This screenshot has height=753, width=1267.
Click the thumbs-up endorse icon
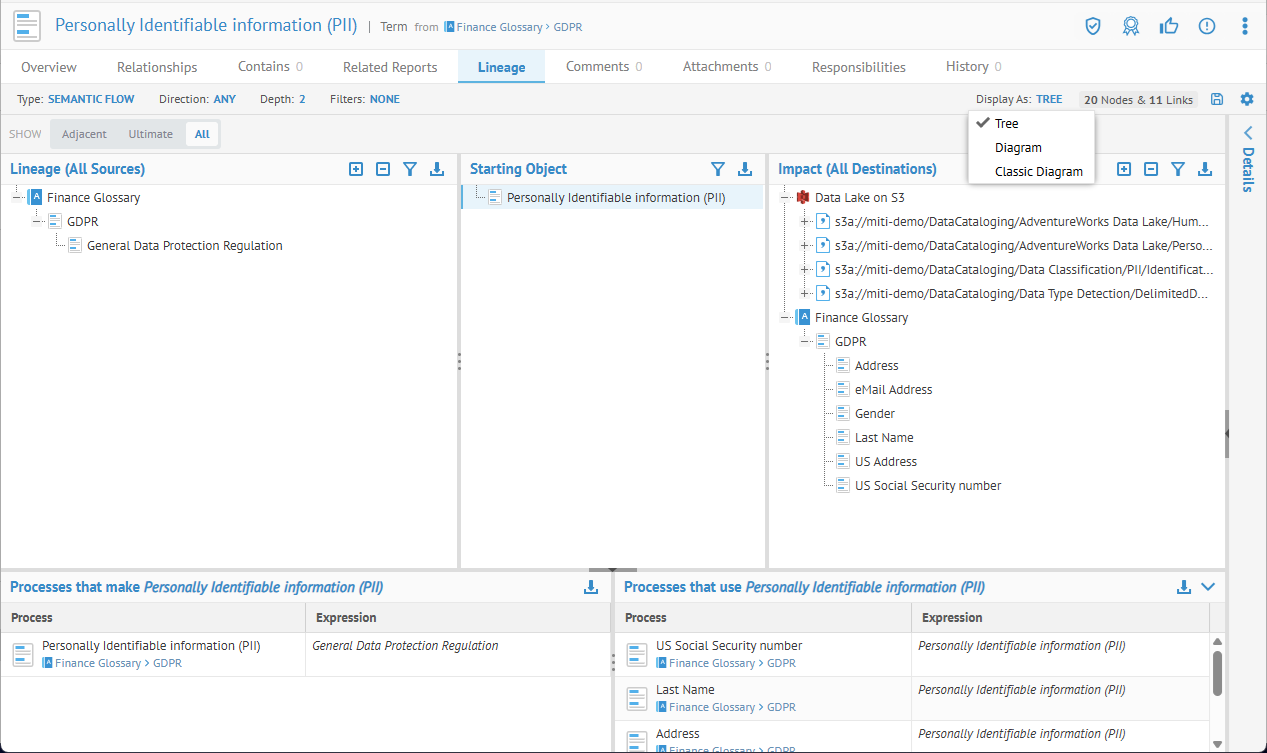[x=1168, y=26]
